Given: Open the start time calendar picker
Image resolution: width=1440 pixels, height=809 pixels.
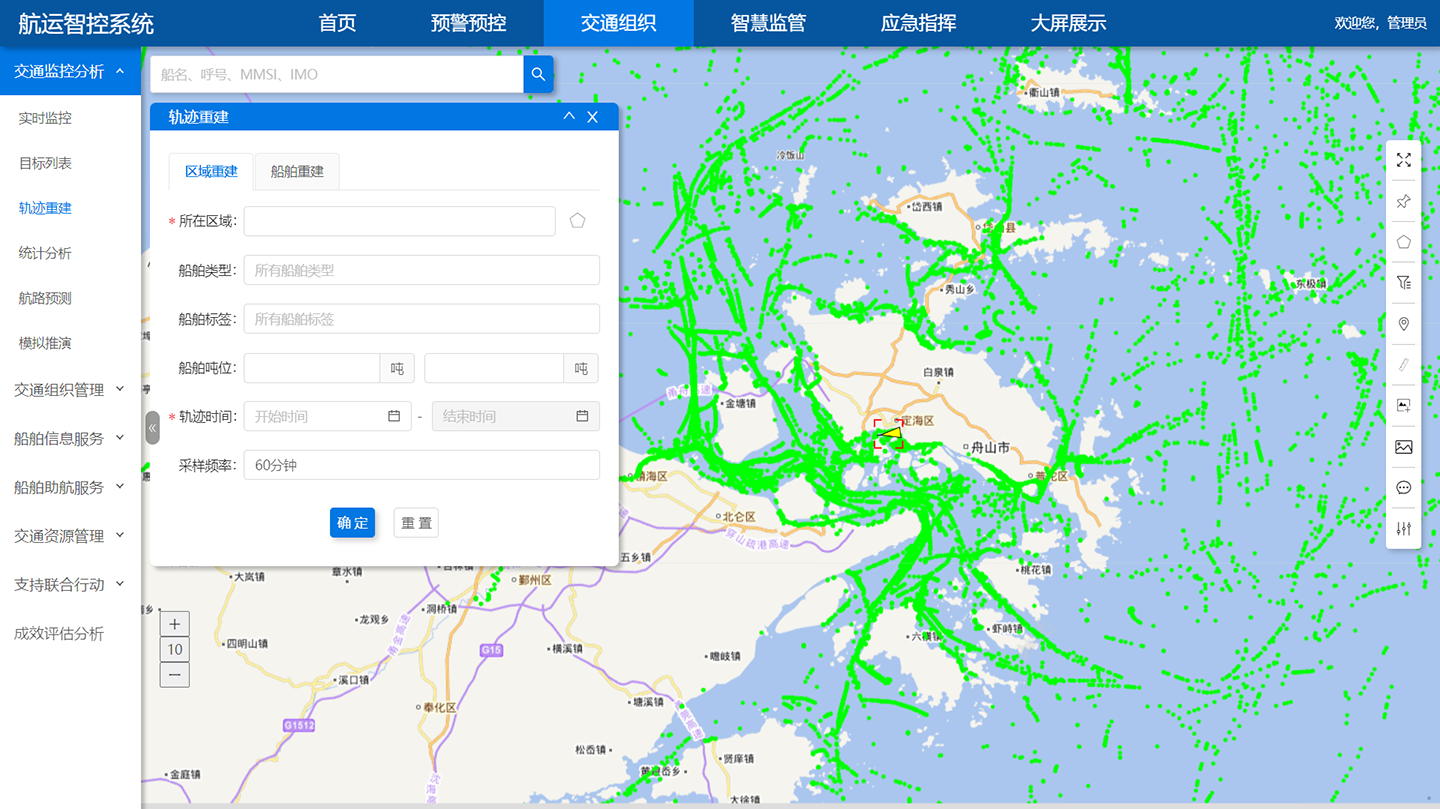Looking at the screenshot, I should (394, 416).
